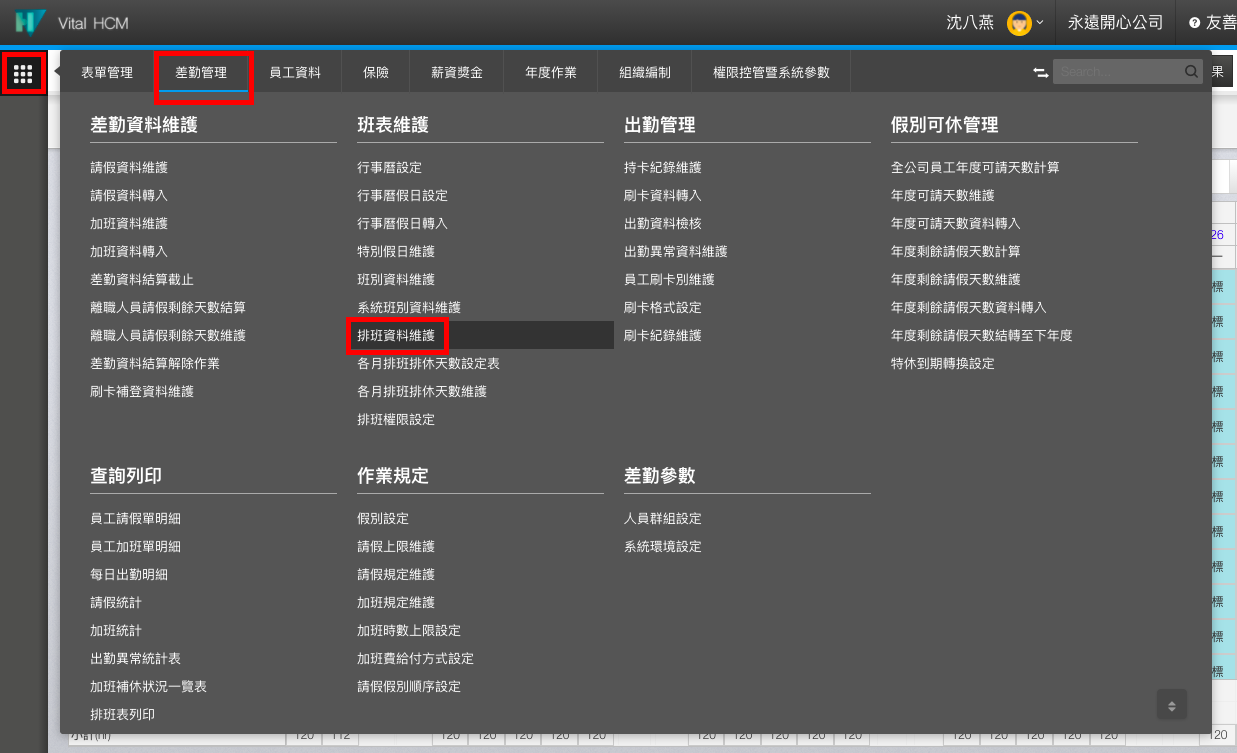
Task: Expand the user account dropdown arrow
Action: click(1040, 22)
